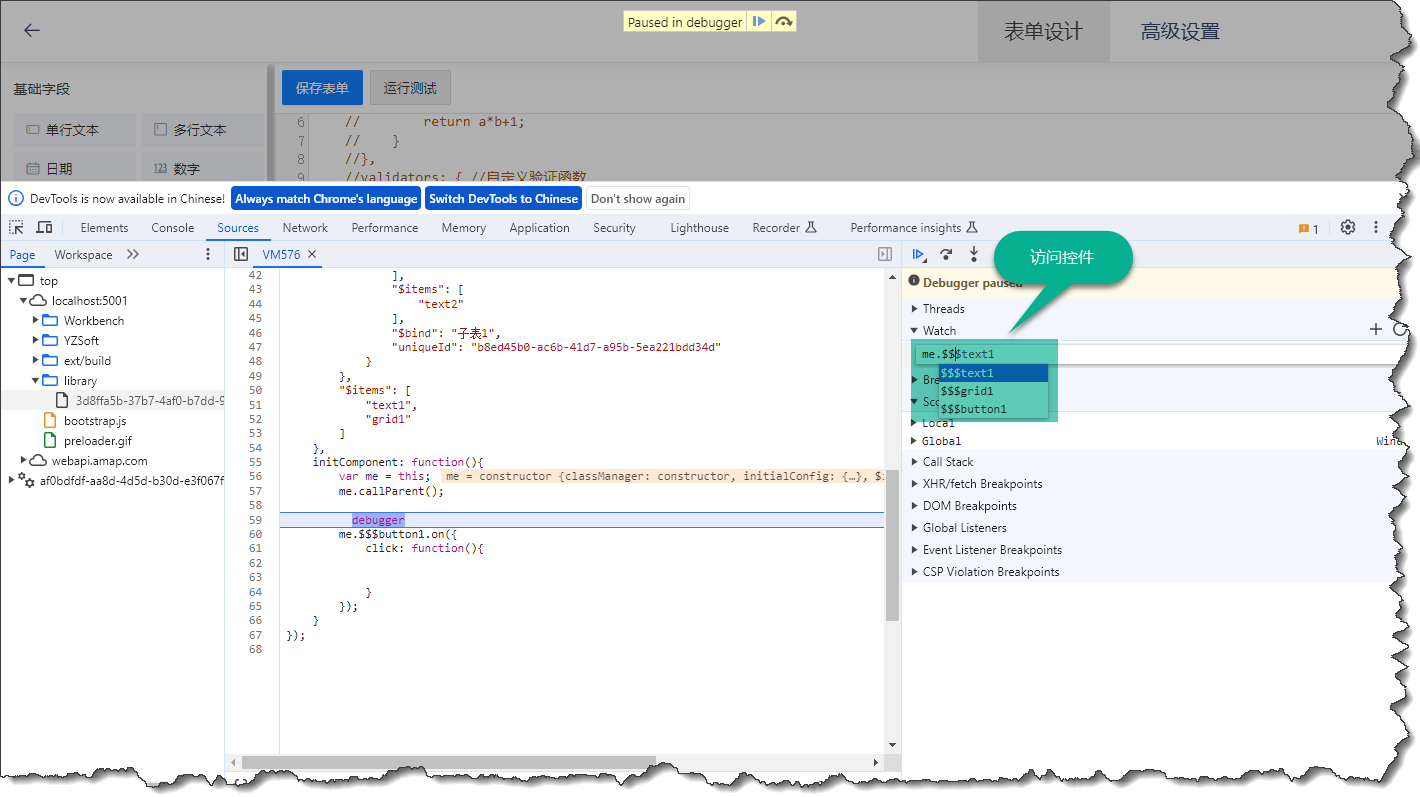Step into next function call icon
The image size is (1420, 797).
[x=973, y=255]
